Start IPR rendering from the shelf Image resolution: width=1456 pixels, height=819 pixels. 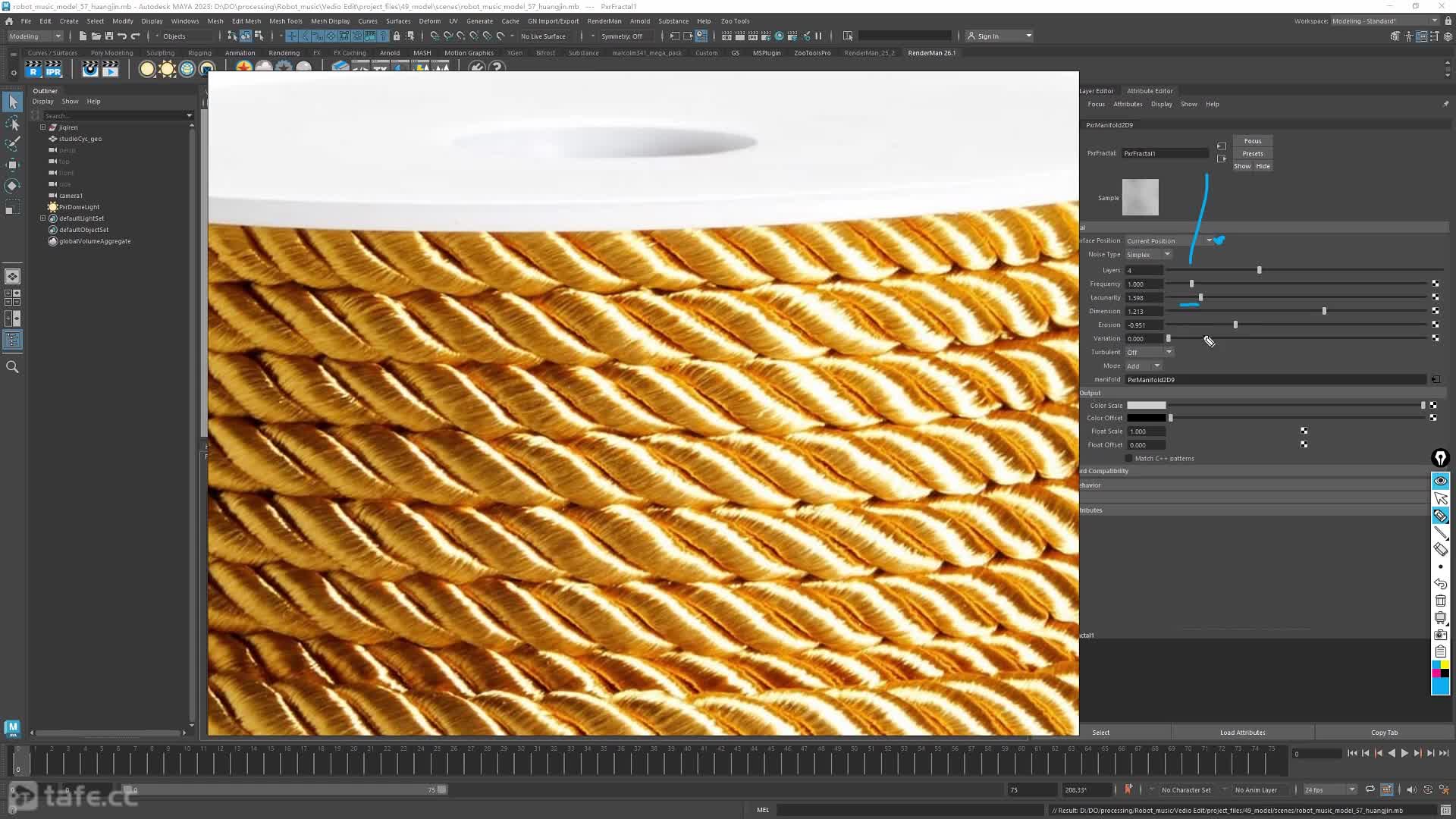(x=53, y=70)
